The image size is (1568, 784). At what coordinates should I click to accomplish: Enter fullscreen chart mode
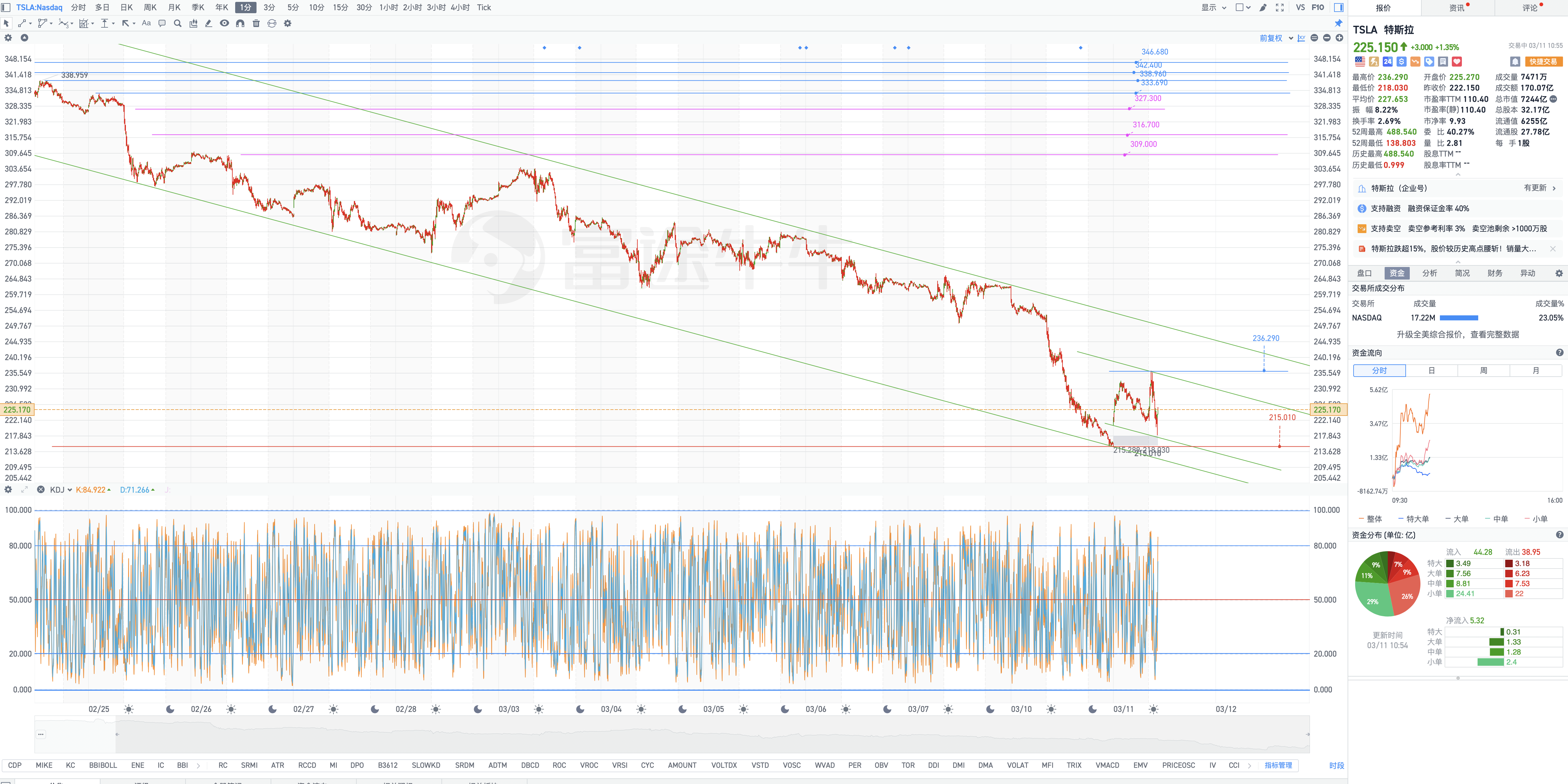point(1280,7)
